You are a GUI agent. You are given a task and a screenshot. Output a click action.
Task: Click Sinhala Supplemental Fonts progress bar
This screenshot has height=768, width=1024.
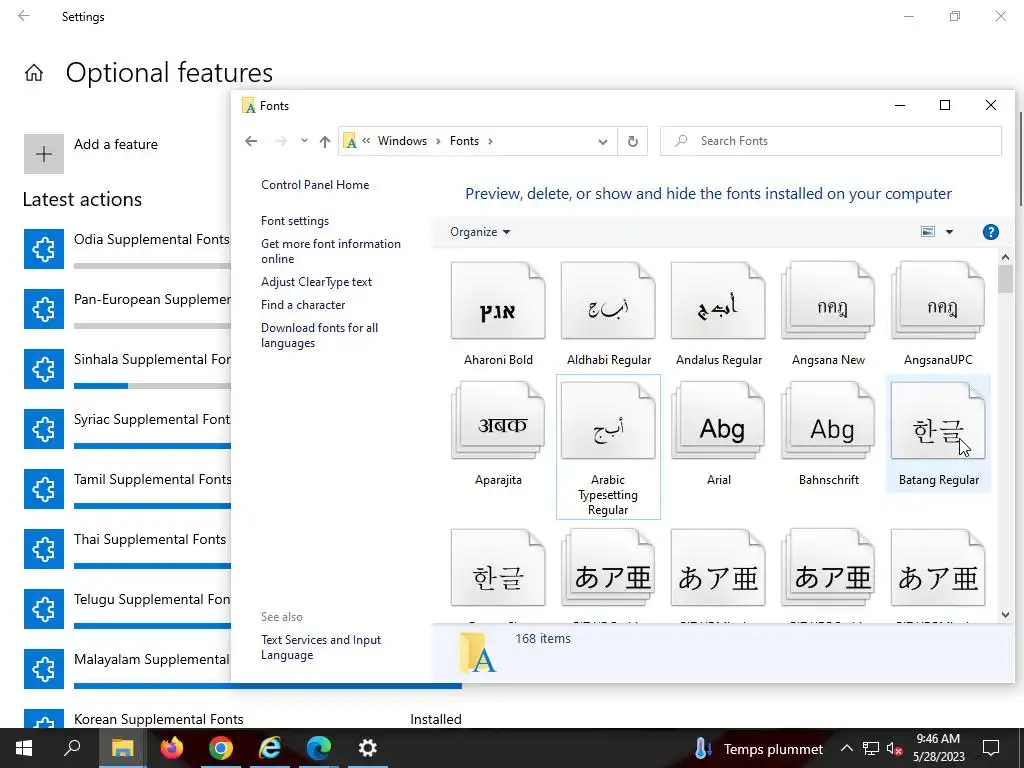pos(152,386)
